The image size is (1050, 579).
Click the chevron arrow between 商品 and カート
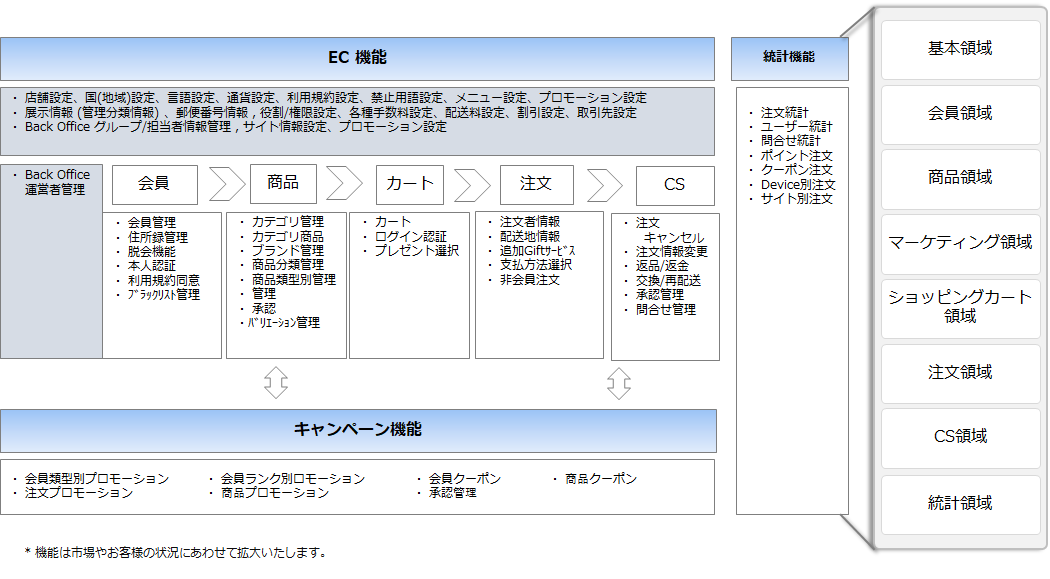coord(344,184)
